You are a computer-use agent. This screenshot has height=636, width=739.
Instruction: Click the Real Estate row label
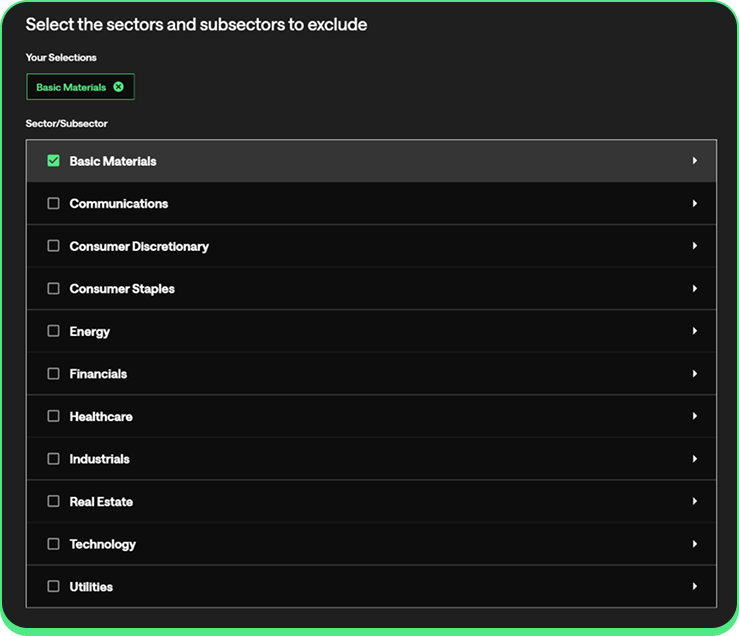coord(101,502)
